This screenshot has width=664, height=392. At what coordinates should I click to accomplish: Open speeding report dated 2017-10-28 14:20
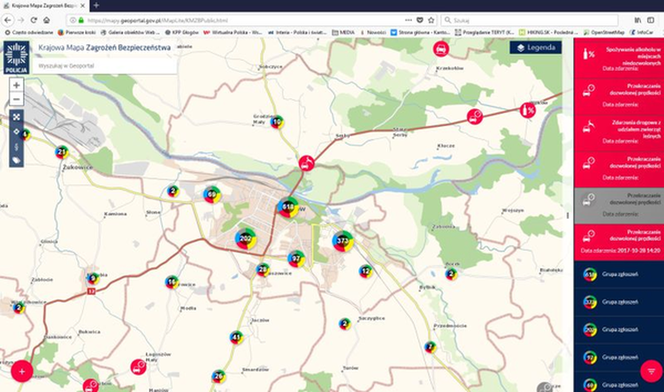tap(619, 242)
